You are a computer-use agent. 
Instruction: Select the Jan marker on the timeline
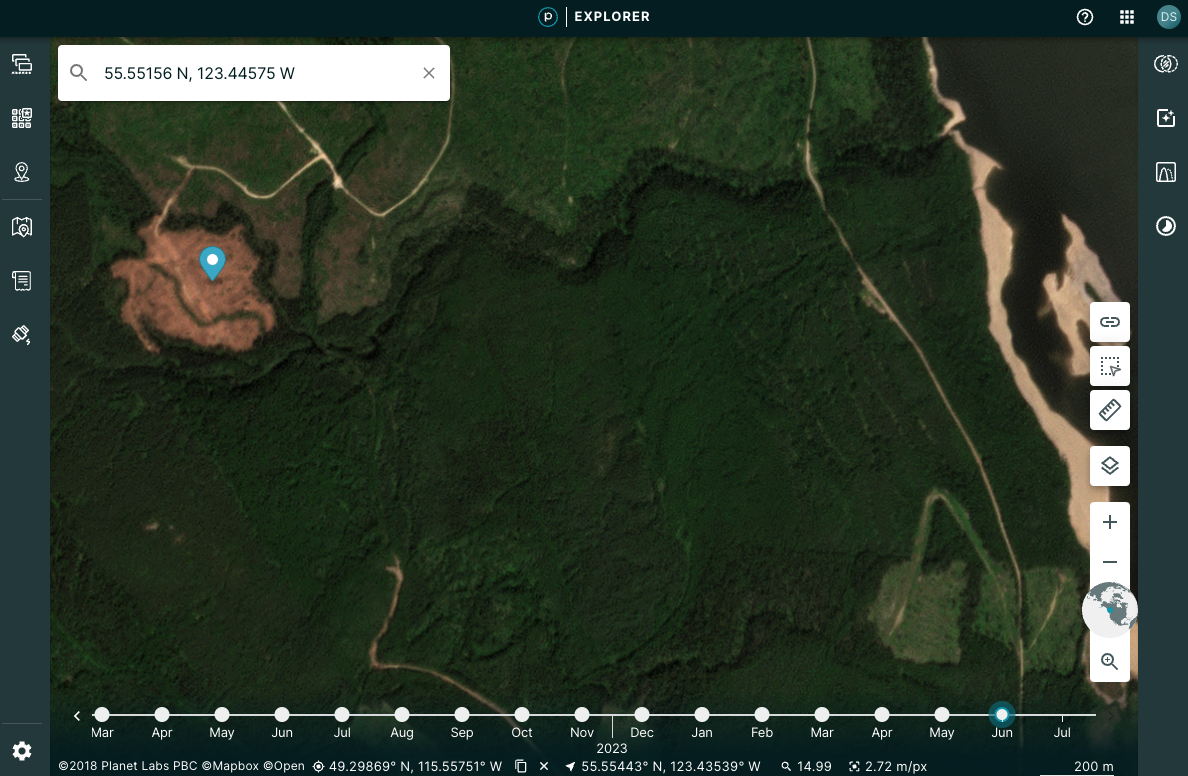point(702,715)
